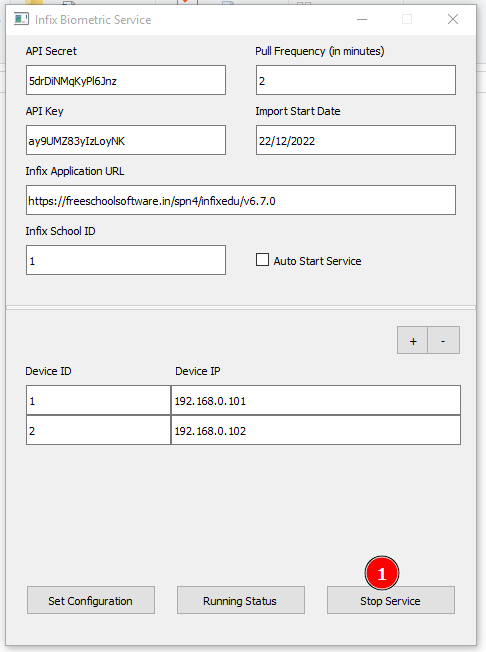Click the Infix School ID field
486x652 pixels.
[126, 260]
